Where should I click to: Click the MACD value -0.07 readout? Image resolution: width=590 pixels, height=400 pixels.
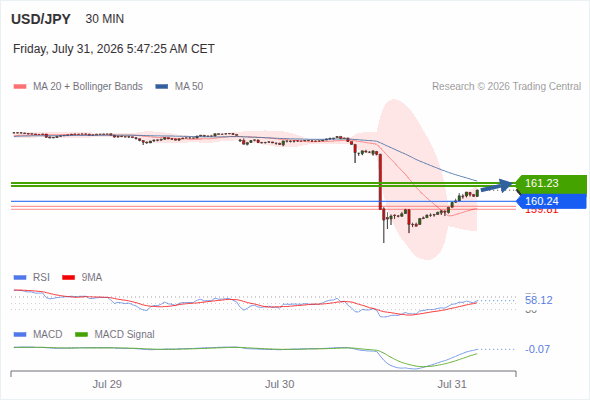(537, 349)
